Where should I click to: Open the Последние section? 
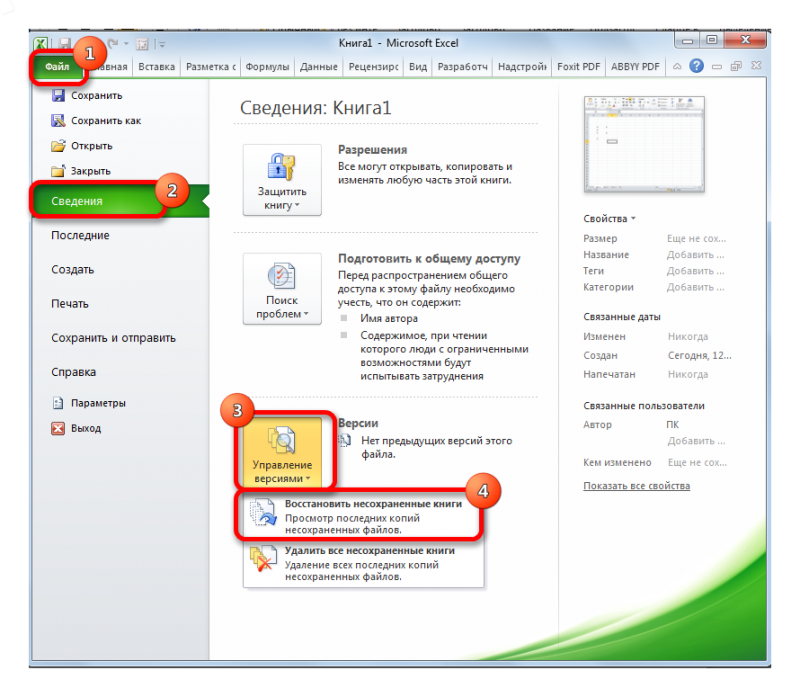point(80,235)
